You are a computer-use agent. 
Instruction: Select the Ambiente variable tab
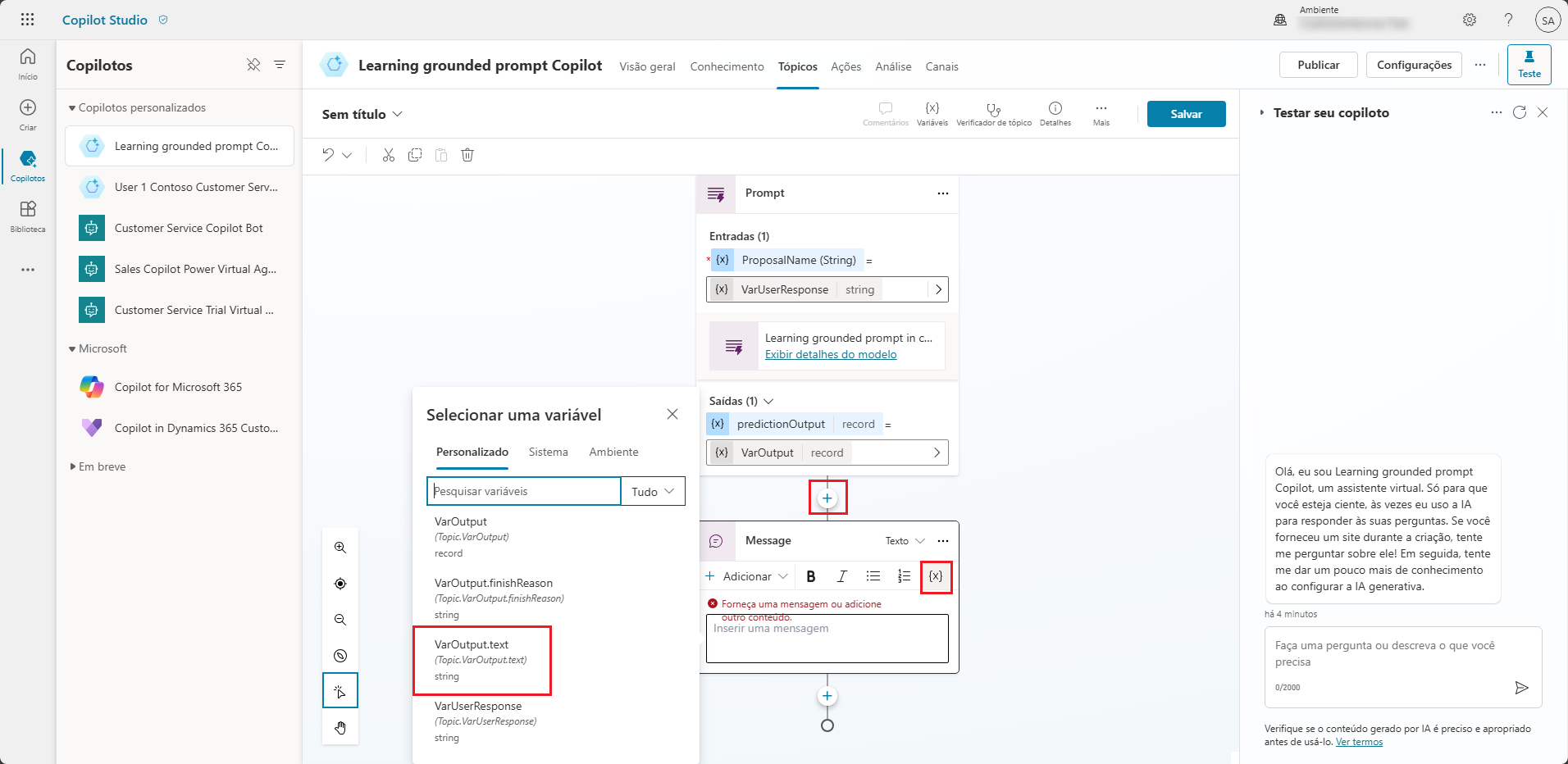[x=613, y=452]
